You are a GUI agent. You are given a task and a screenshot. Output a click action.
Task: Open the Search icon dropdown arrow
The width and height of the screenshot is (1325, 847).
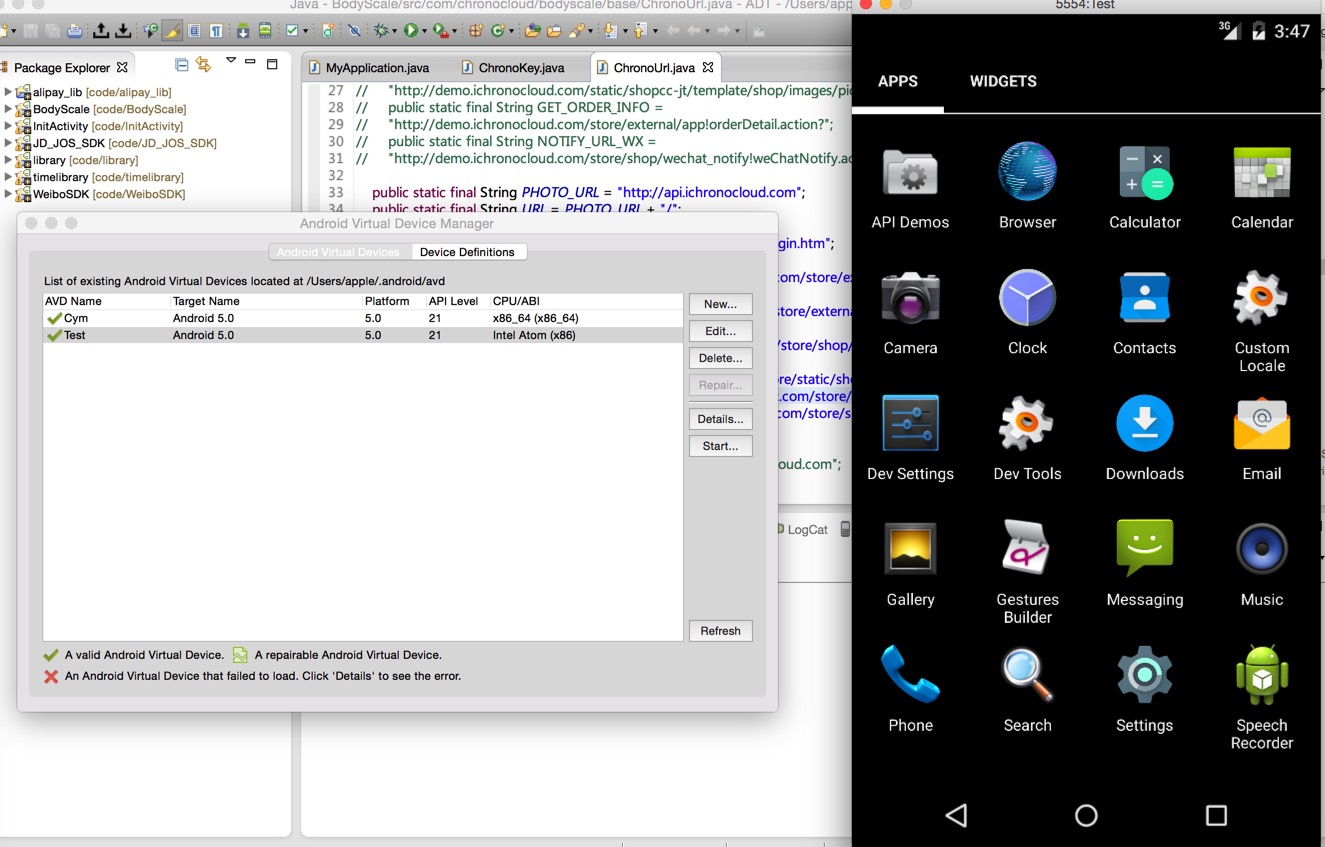[x=592, y=32]
